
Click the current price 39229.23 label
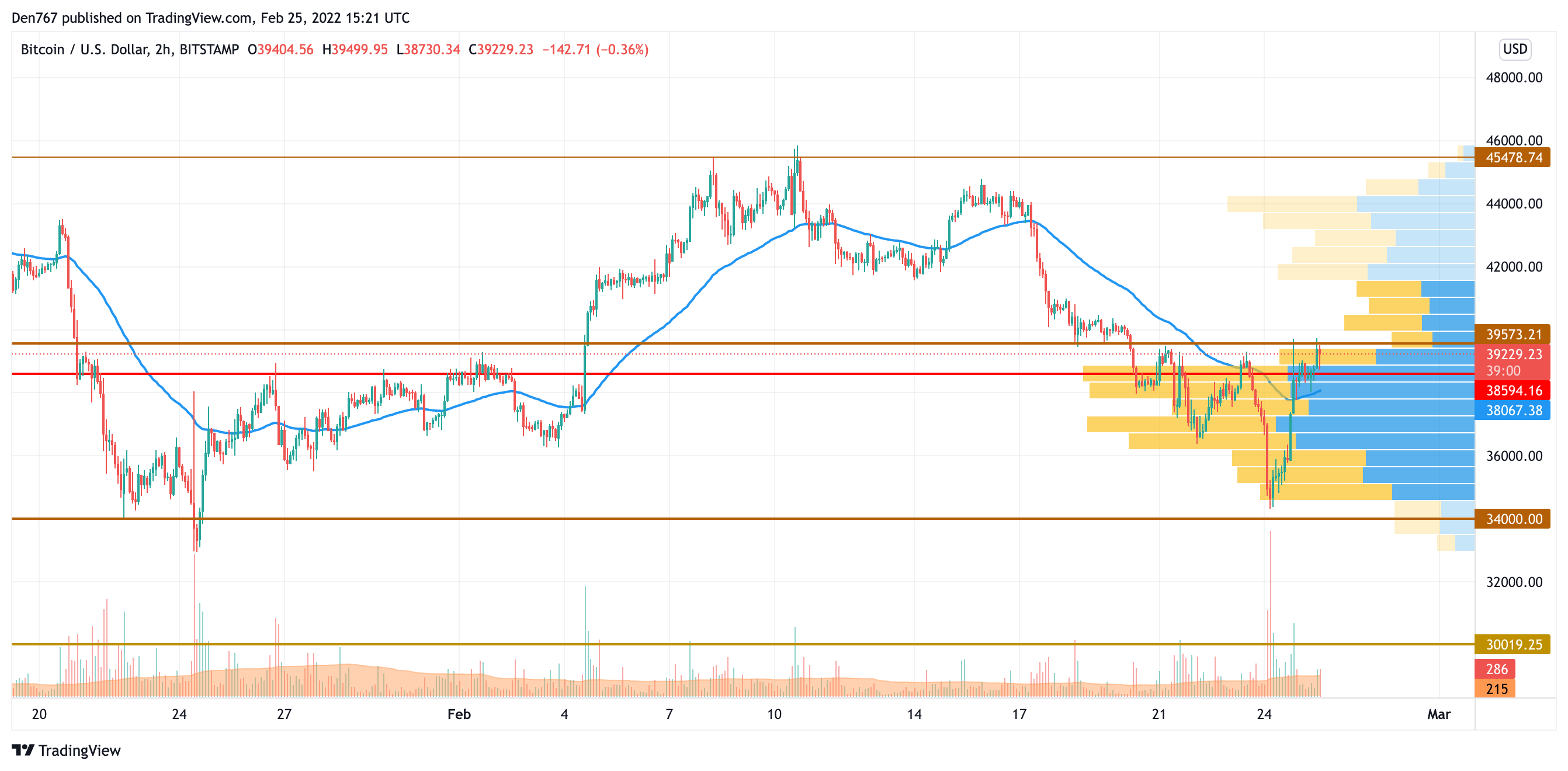[1513, 354]
